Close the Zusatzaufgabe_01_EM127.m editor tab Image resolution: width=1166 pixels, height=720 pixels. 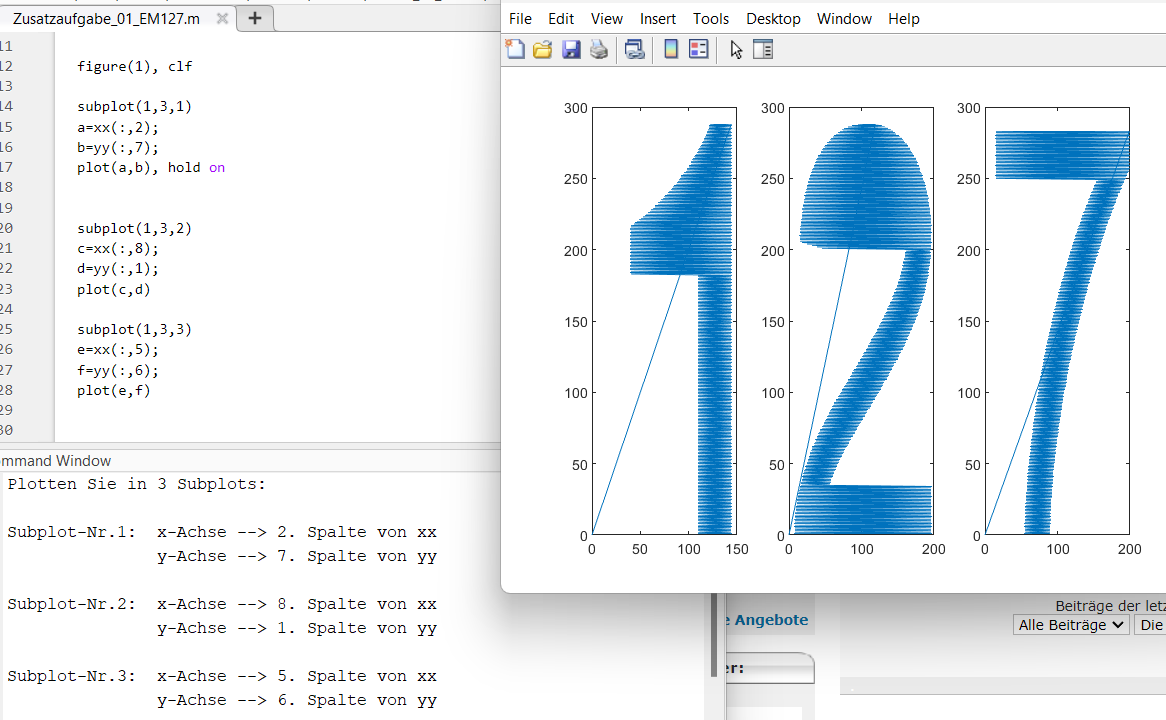pos(222,18)
